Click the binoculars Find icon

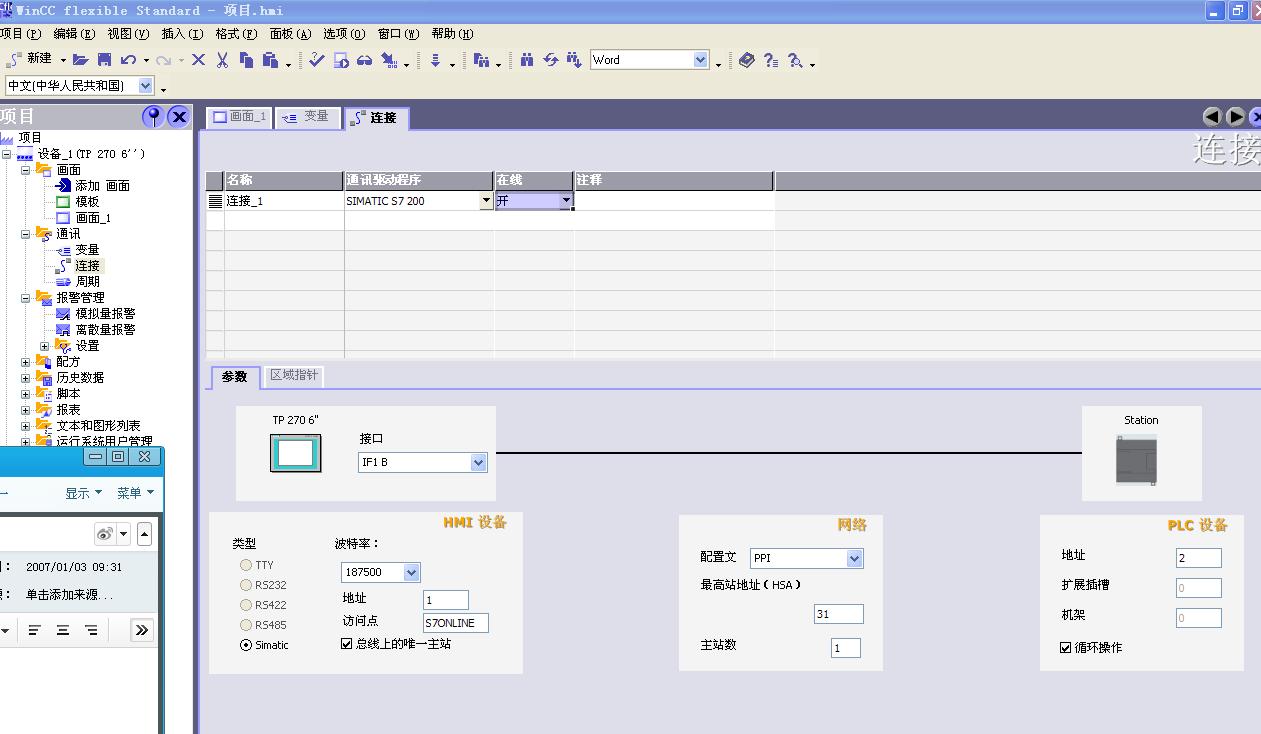(x=526, y=60)
